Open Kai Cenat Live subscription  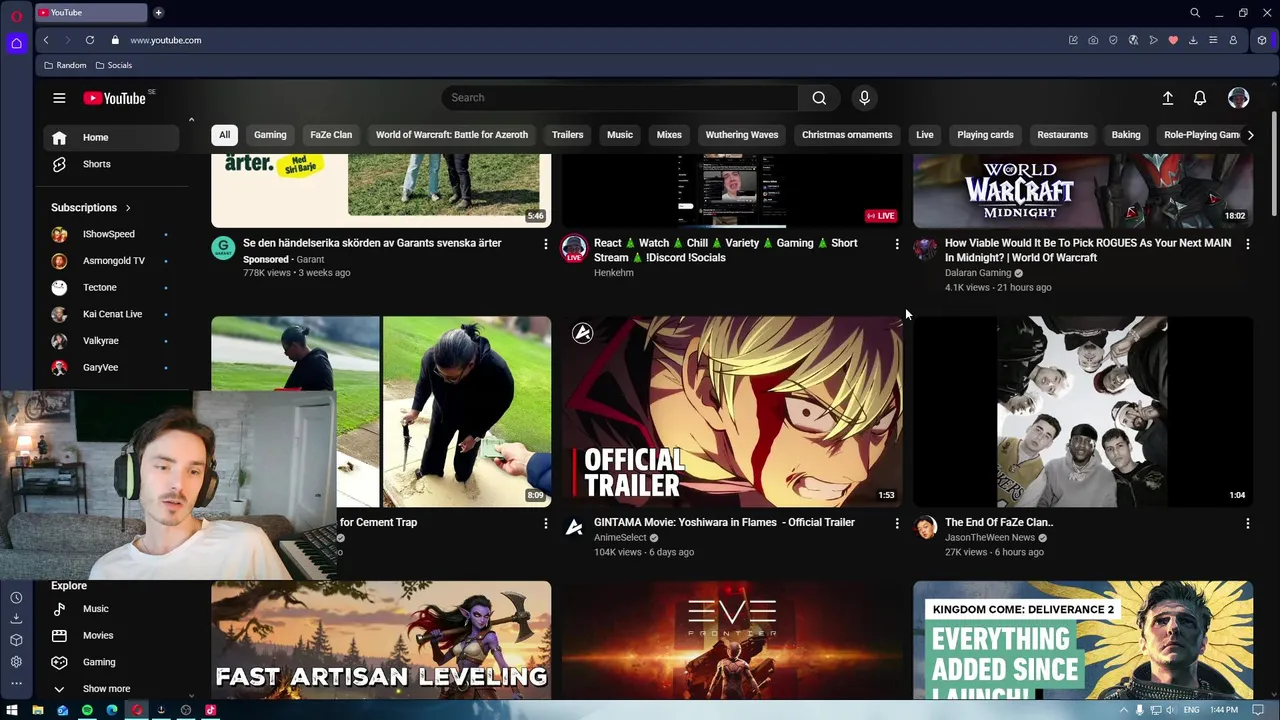click(112, 314)
